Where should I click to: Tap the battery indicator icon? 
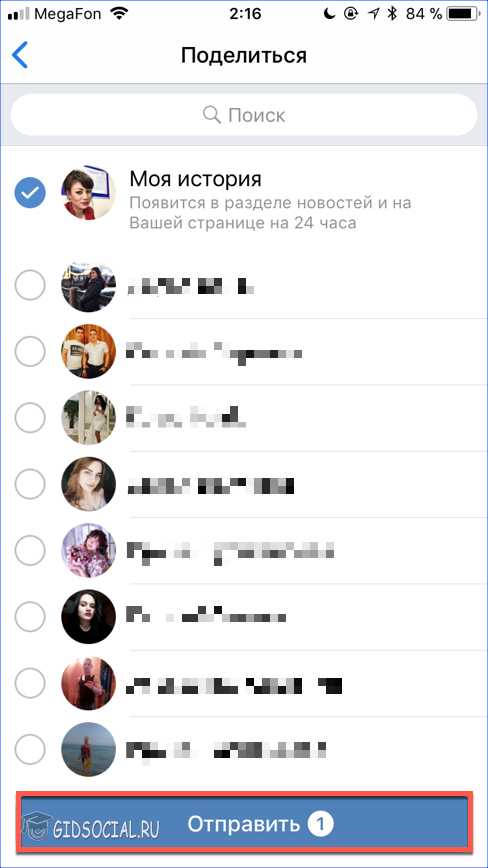(463, 14)
